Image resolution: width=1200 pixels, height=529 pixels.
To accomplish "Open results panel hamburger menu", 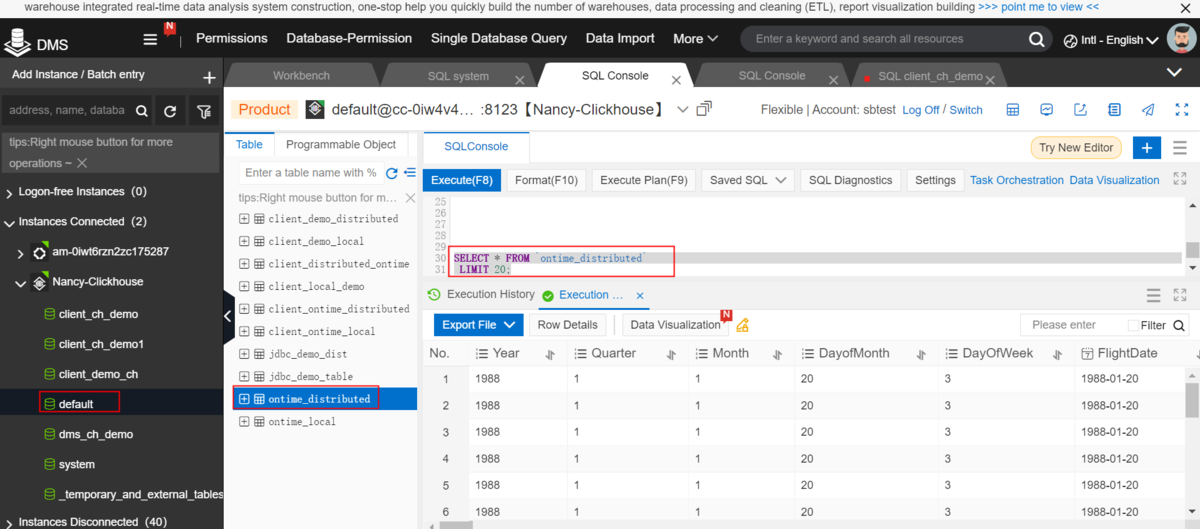I will (1153, 296).
